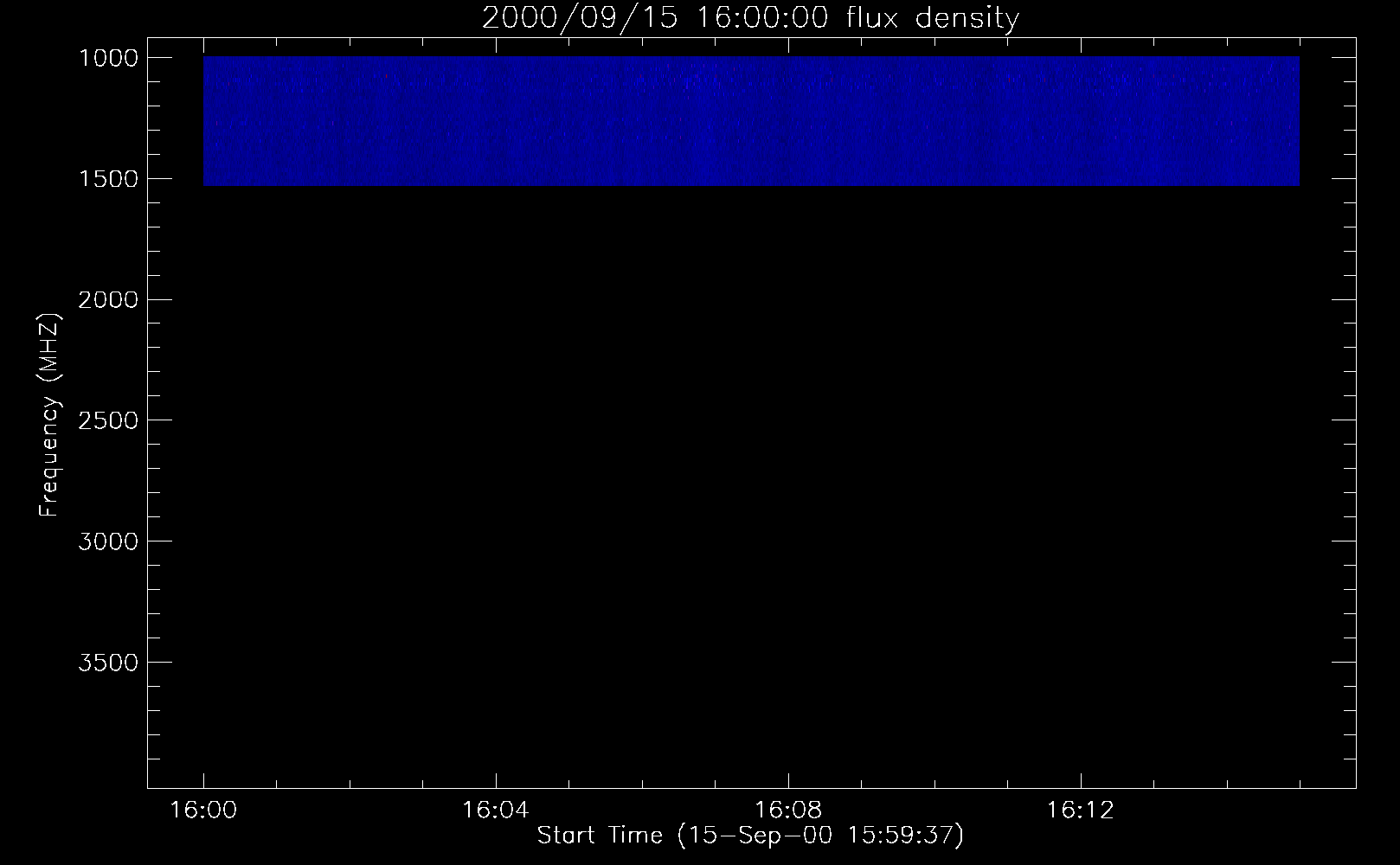This screenshot has height=865, width=1400.
Task: Click the 1500 frequency tick label
Action: 108,179
